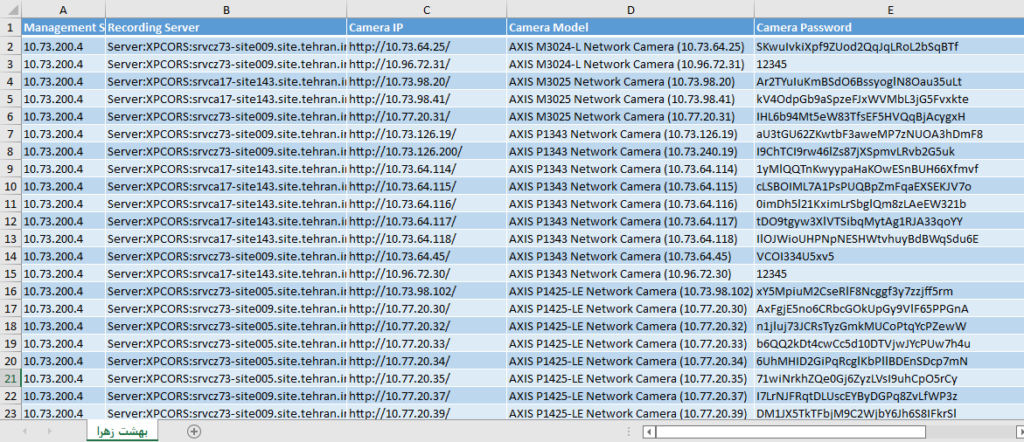Select column A header
Viewport: 1024px width, 442px height.
pos(62,8)
